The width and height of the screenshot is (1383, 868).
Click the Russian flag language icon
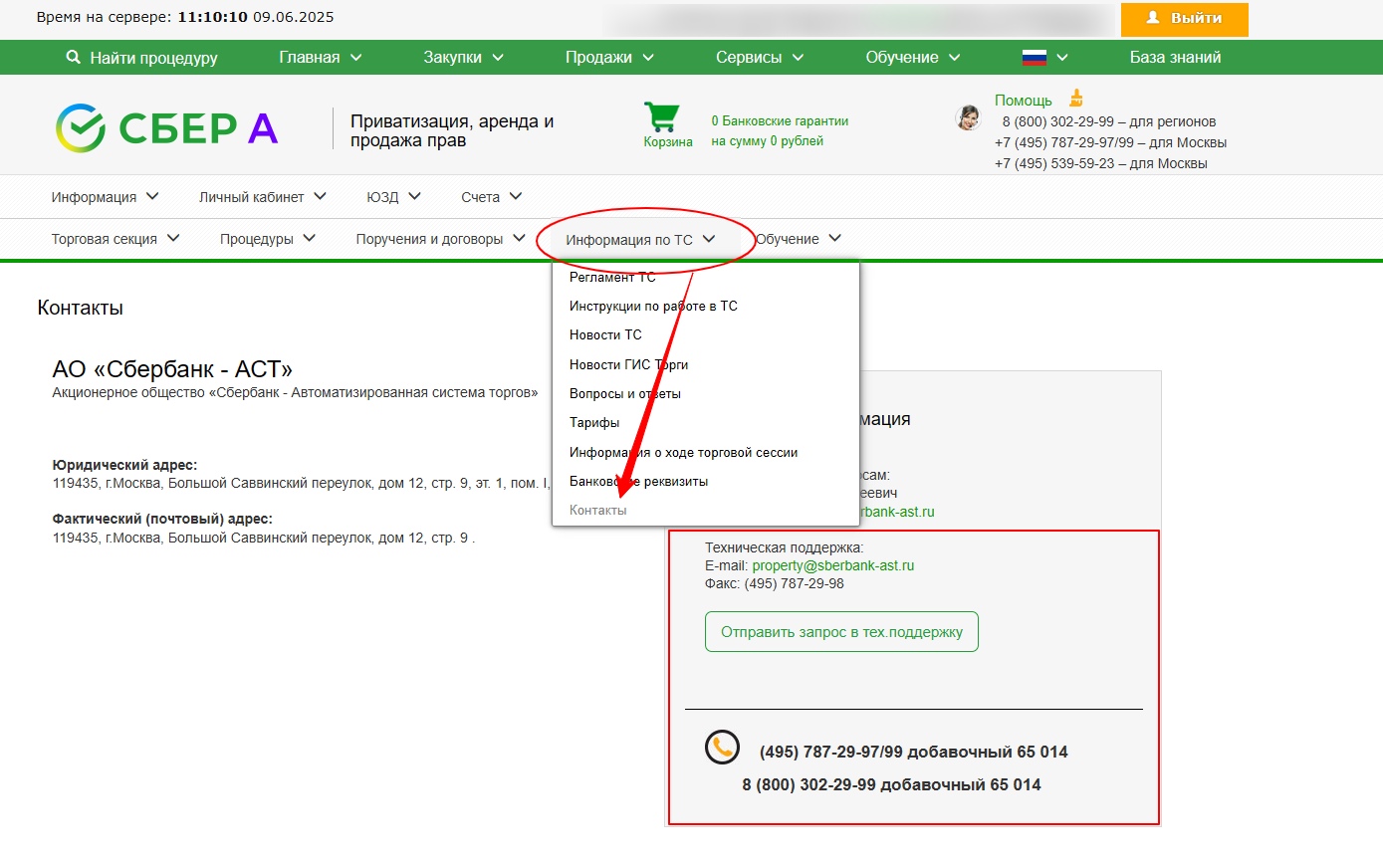[1035, 58]
